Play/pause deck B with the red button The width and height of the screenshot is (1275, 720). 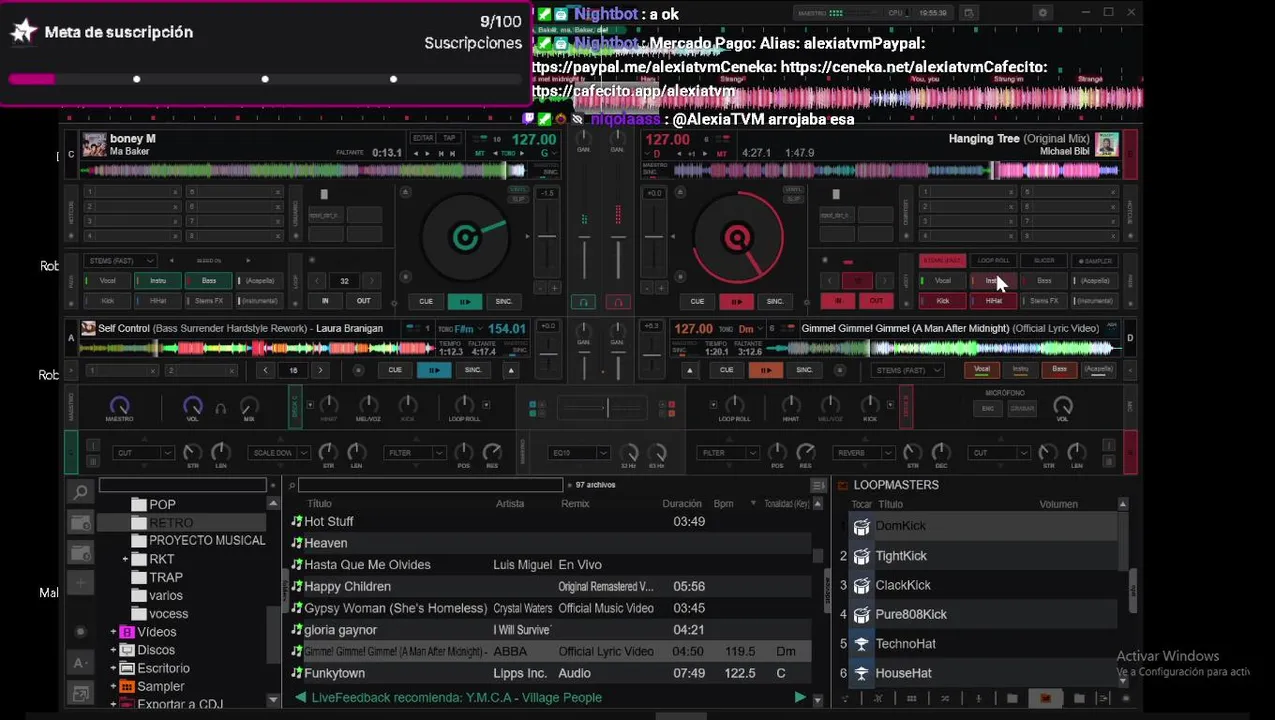[737, 301]
